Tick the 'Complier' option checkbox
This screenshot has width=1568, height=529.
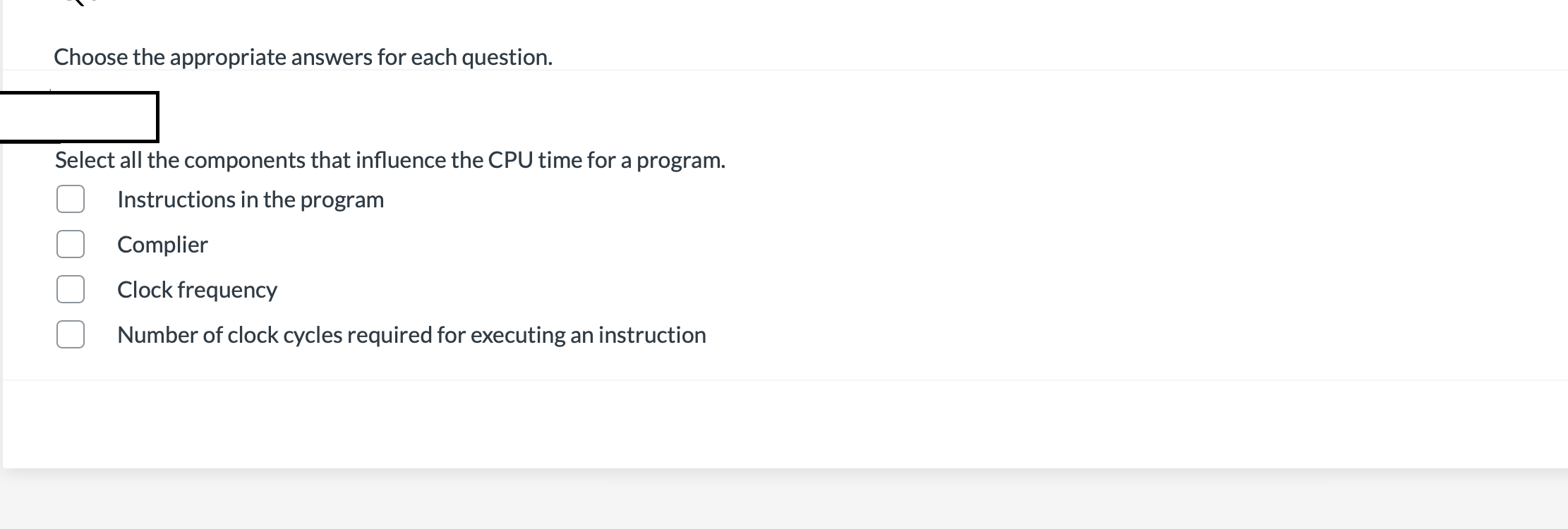tap(71, 244)
